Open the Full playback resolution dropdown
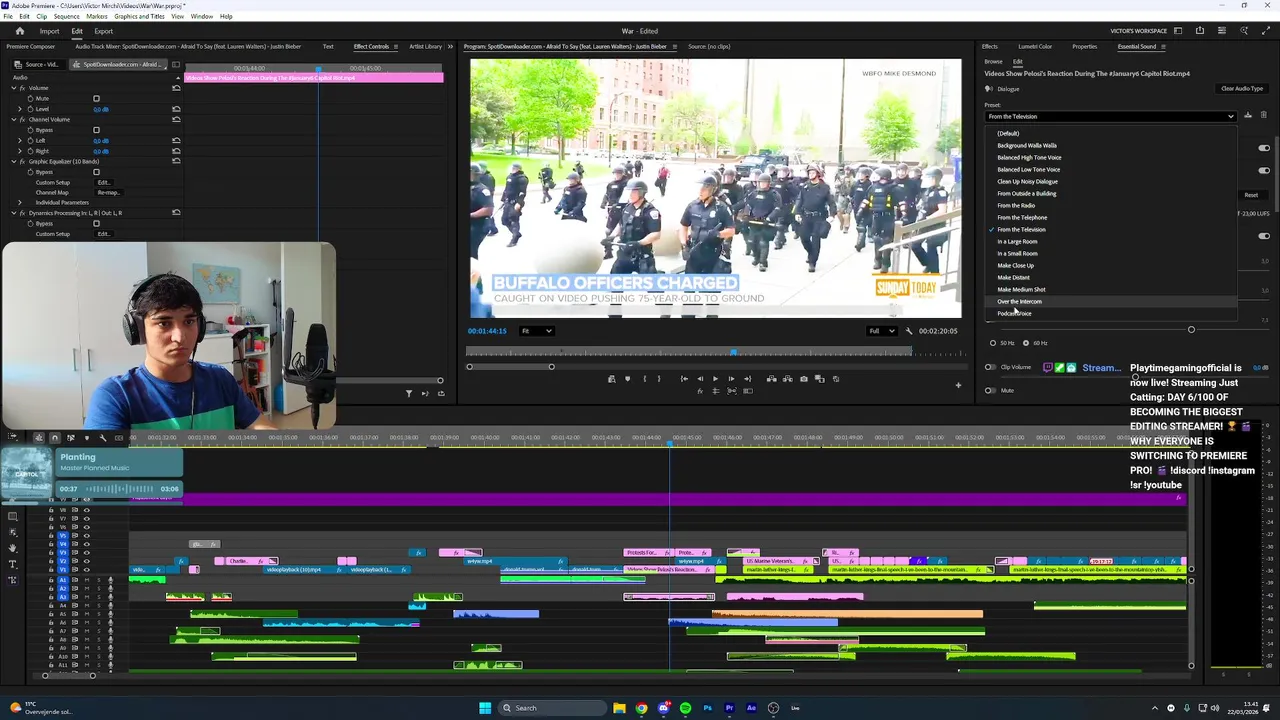This screenshot has width=1280, height=720. (x=880, y=331)
